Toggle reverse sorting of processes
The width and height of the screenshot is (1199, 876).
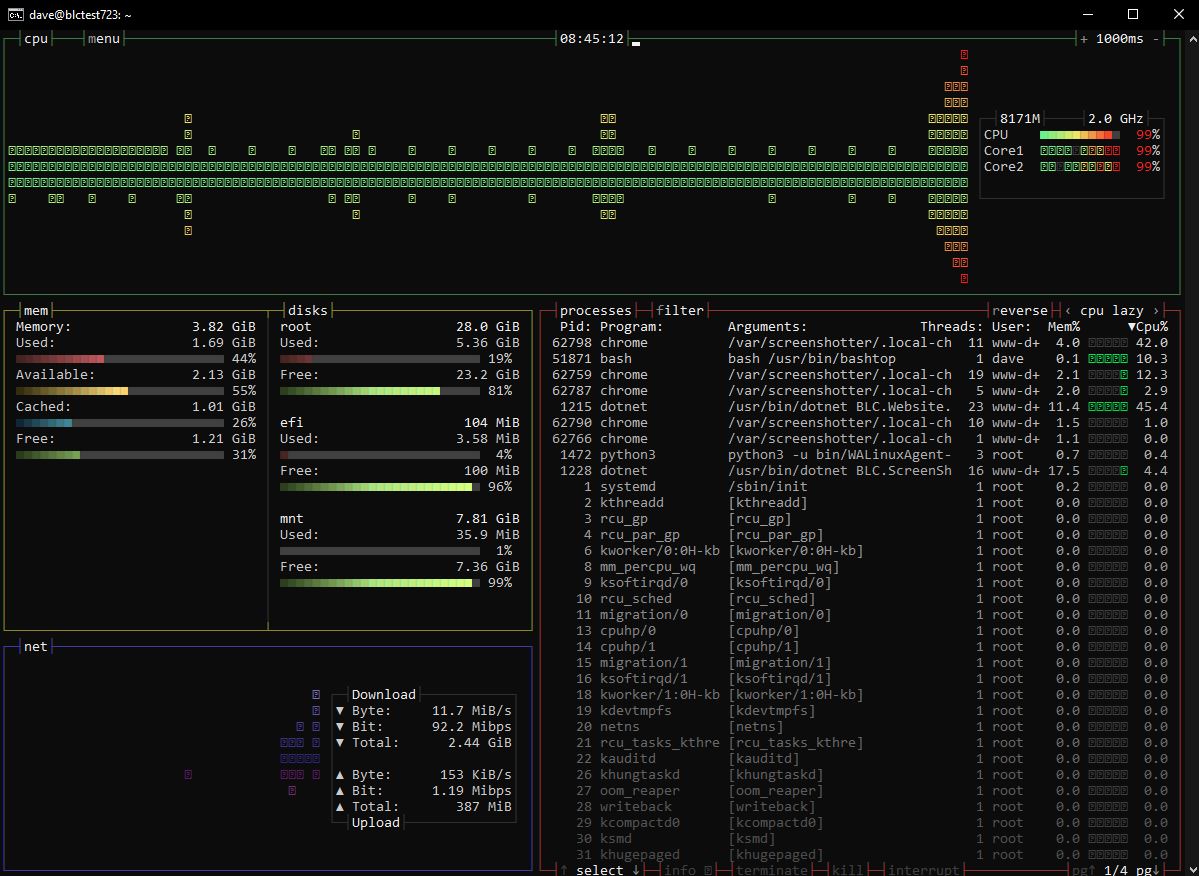click(x=1019, y=310)
